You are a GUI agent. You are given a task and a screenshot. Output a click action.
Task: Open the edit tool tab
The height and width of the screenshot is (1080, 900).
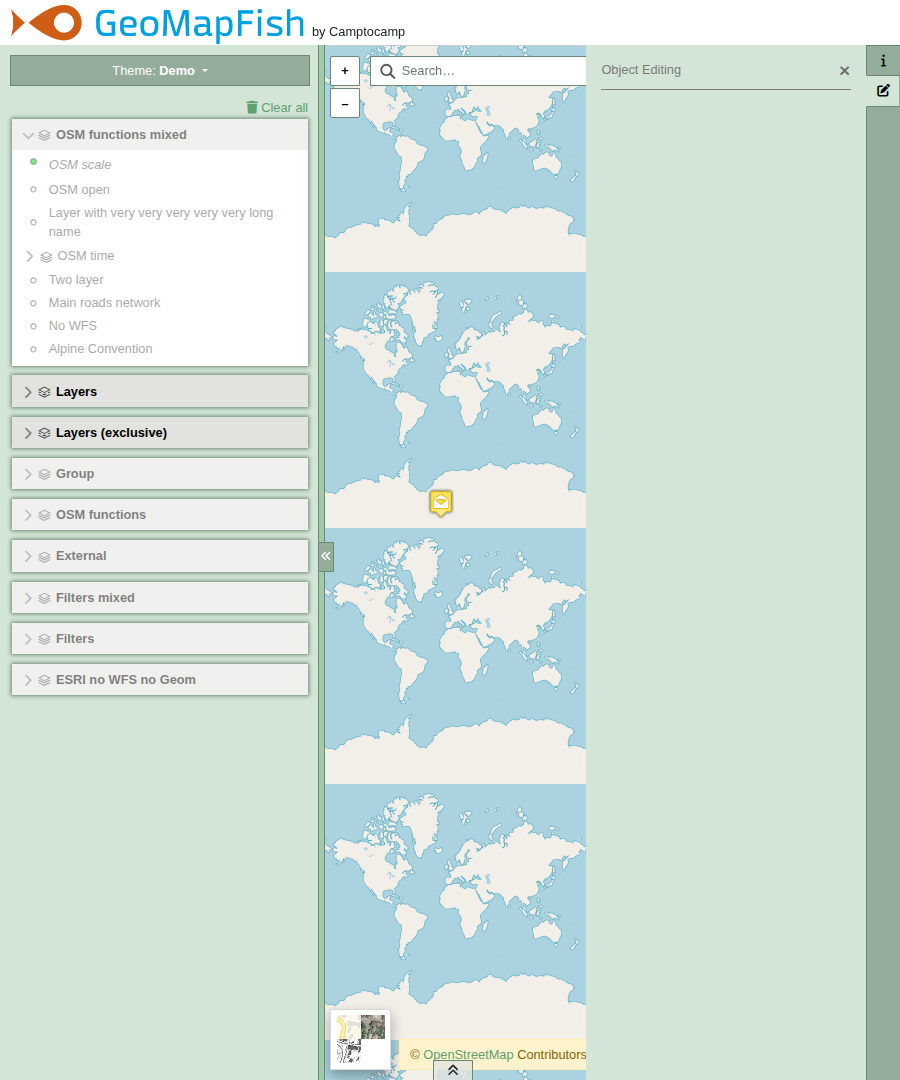883,90
